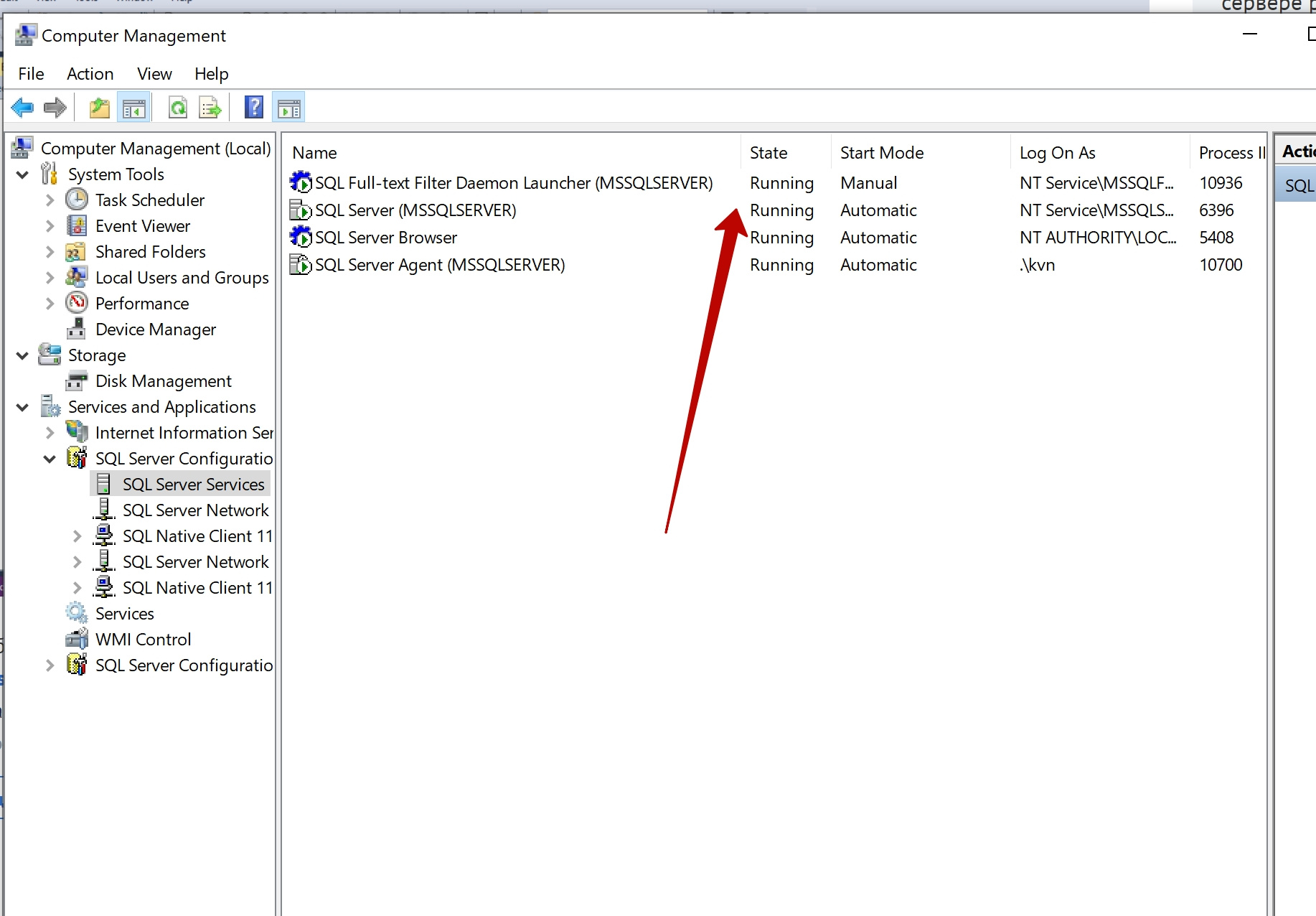Click the SQL Server Browser service icon
The width and height of the screenshot is (1316, 916).
click(301, 237)
